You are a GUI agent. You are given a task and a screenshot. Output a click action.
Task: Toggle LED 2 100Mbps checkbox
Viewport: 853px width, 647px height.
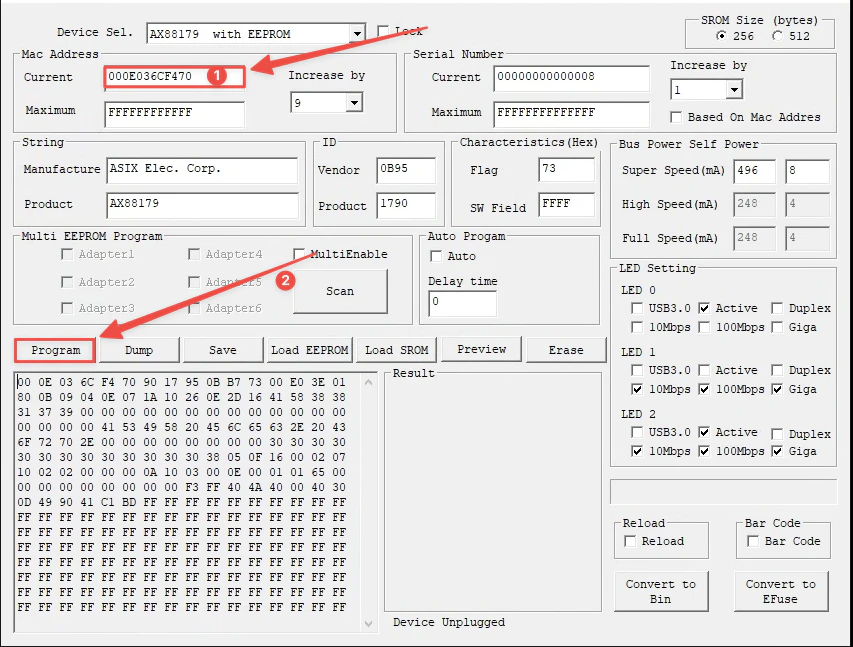pyautogui.click(x=704, y=451)
